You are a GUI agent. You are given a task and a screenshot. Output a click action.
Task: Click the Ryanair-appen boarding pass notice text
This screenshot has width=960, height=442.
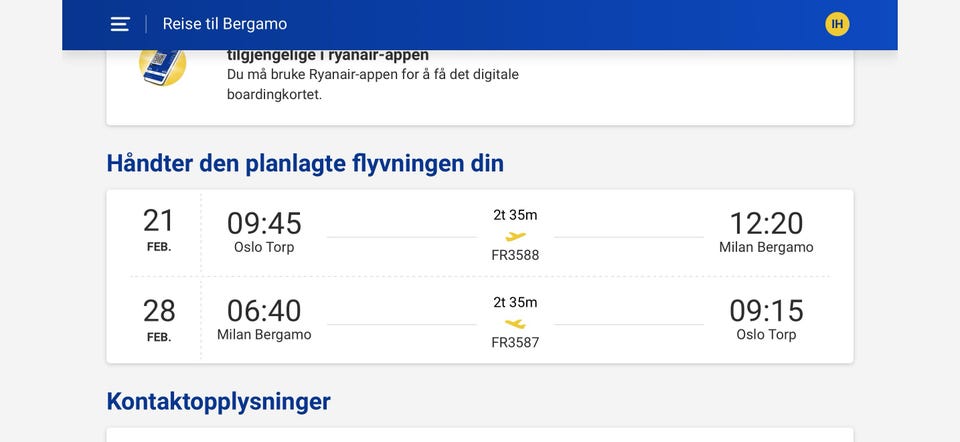[x=372, y=84]
